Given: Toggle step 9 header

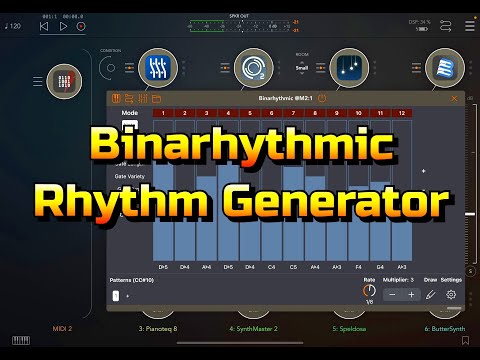Looking at the screenshot, I should pyautogui.click(x=337, y=113).
